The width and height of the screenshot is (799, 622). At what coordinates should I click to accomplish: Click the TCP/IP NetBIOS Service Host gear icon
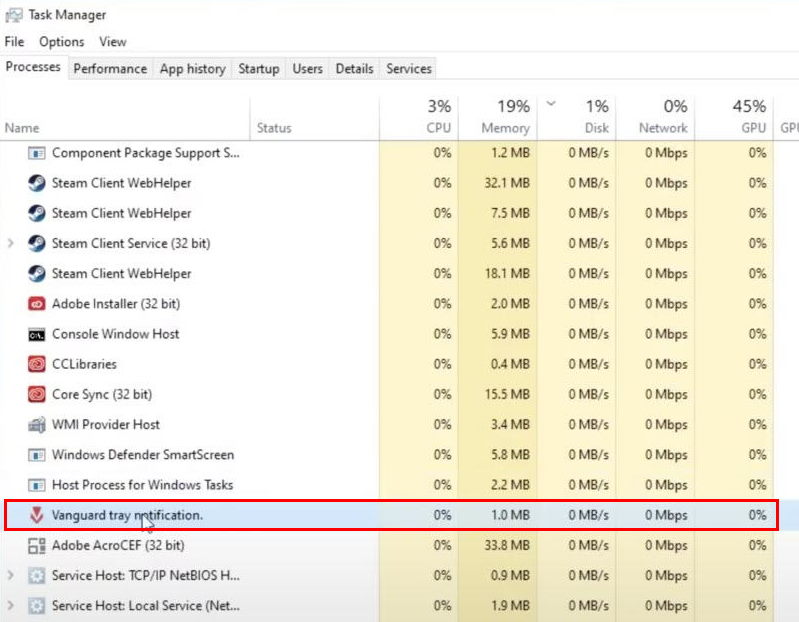click(37, 576)
